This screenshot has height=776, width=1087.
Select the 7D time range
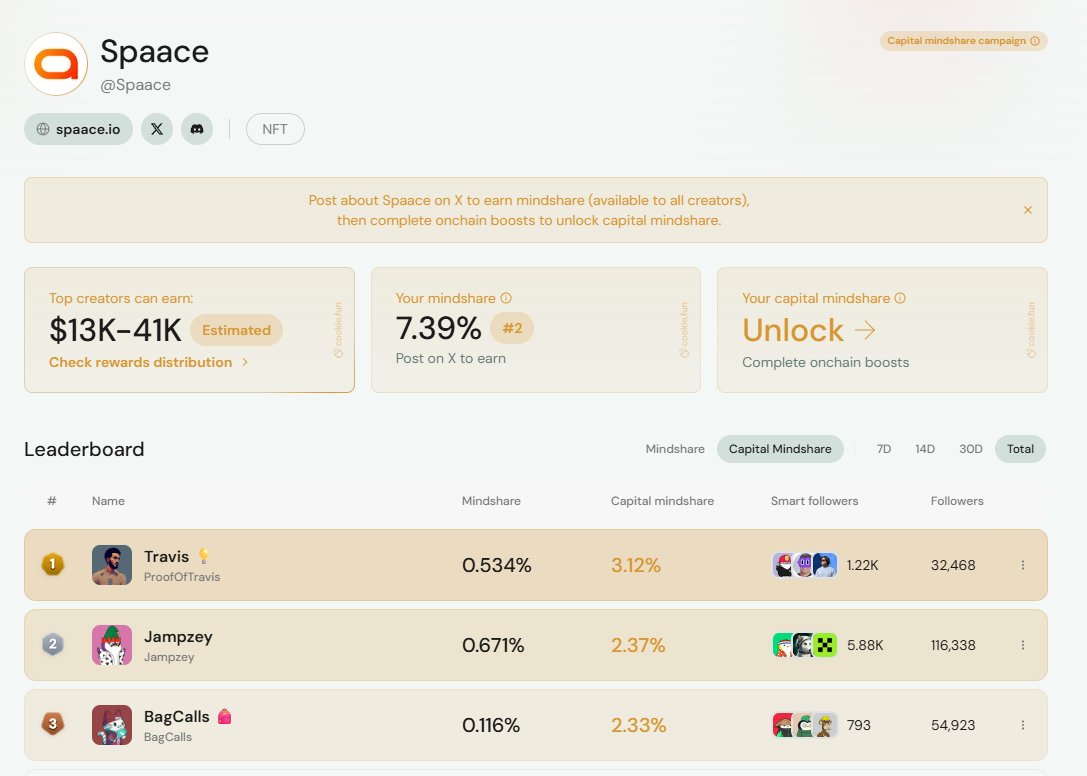pyautogui.click(x=884, y=449)
